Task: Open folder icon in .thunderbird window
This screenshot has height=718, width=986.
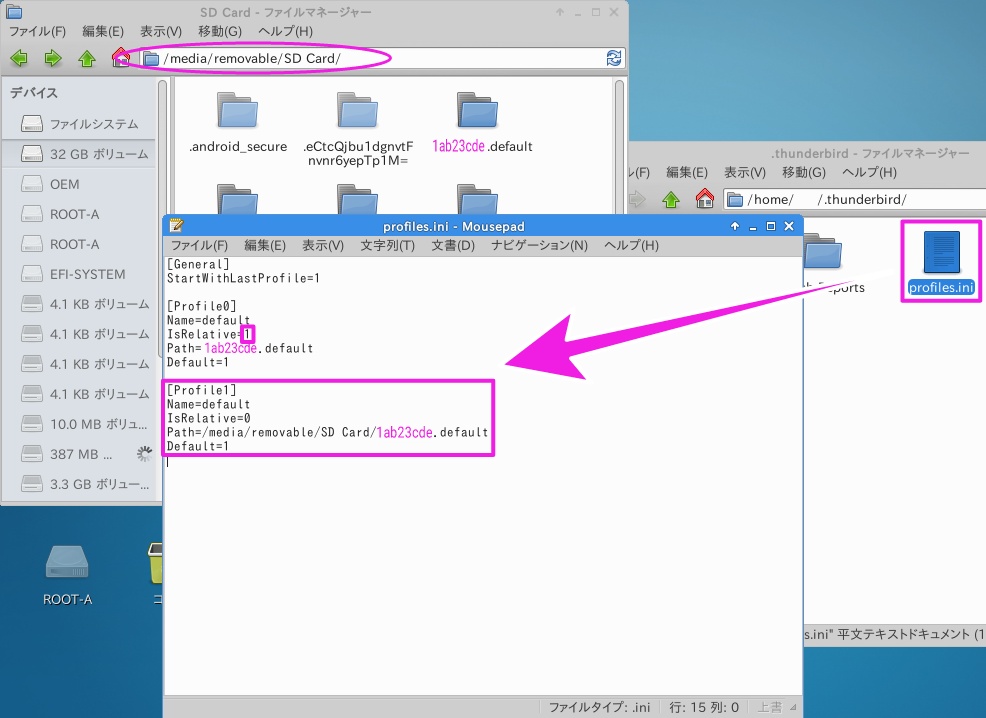Action: (823, 251)
